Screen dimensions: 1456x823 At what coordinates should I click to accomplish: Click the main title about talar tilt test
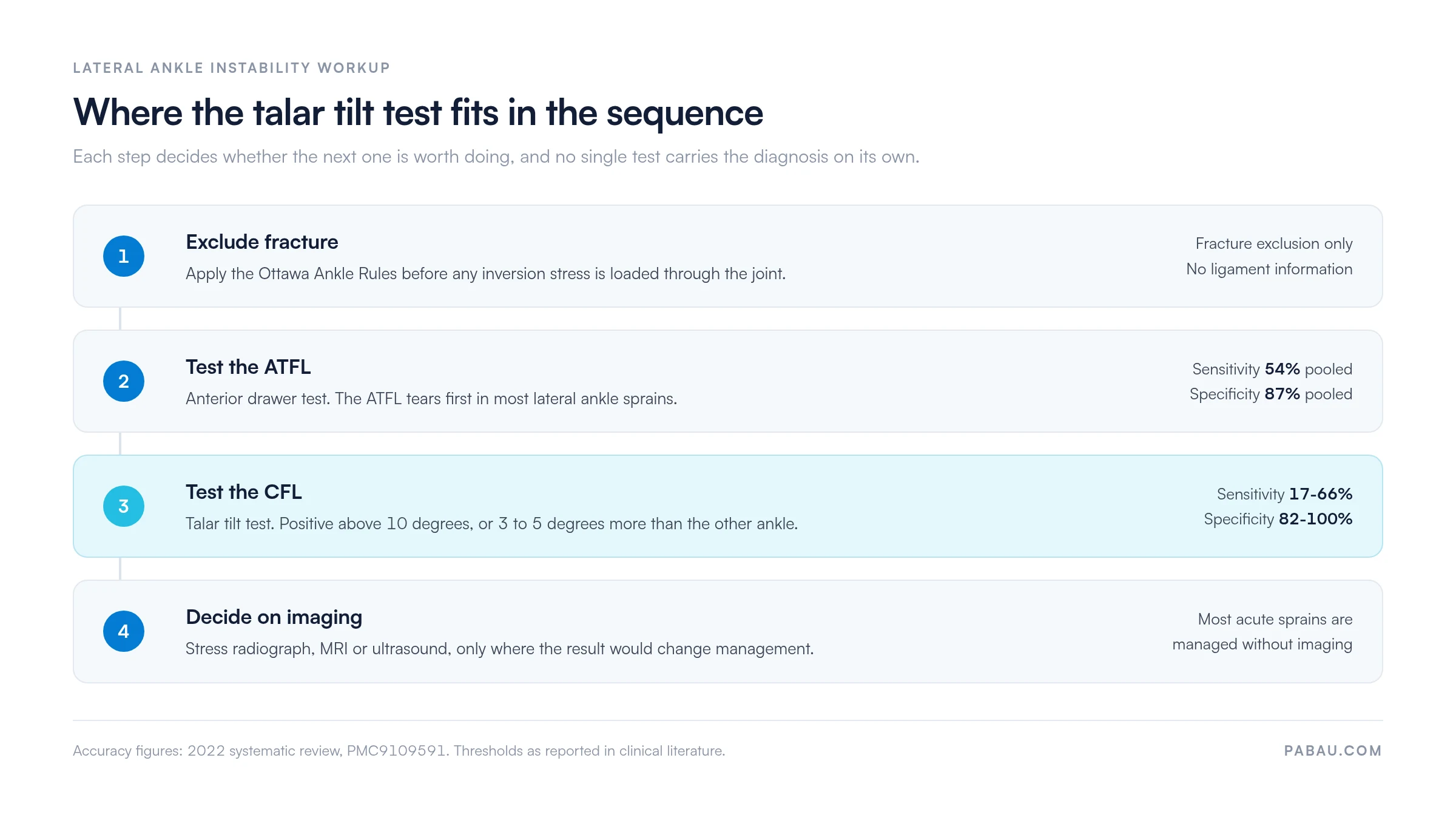418,113
